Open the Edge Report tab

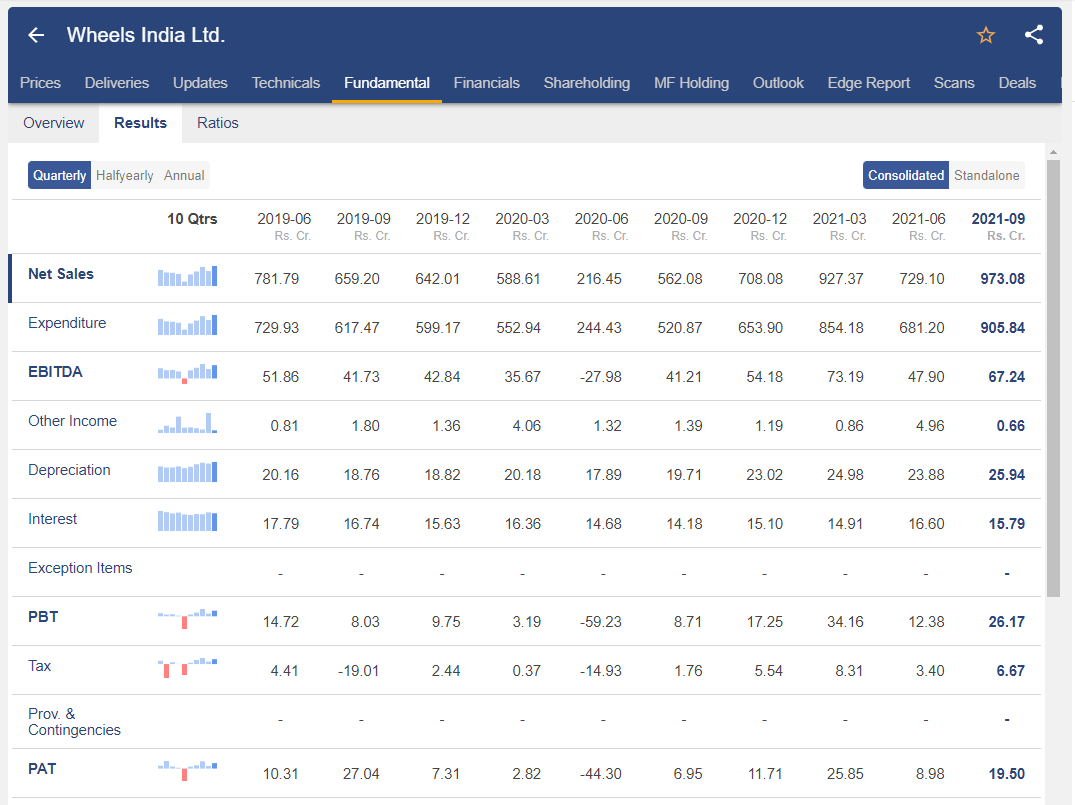point(869,83)
